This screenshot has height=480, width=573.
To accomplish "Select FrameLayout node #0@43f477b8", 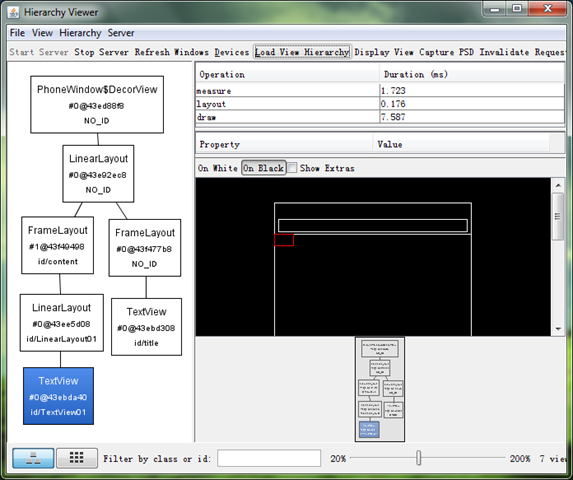I will [x=145, y=248].
